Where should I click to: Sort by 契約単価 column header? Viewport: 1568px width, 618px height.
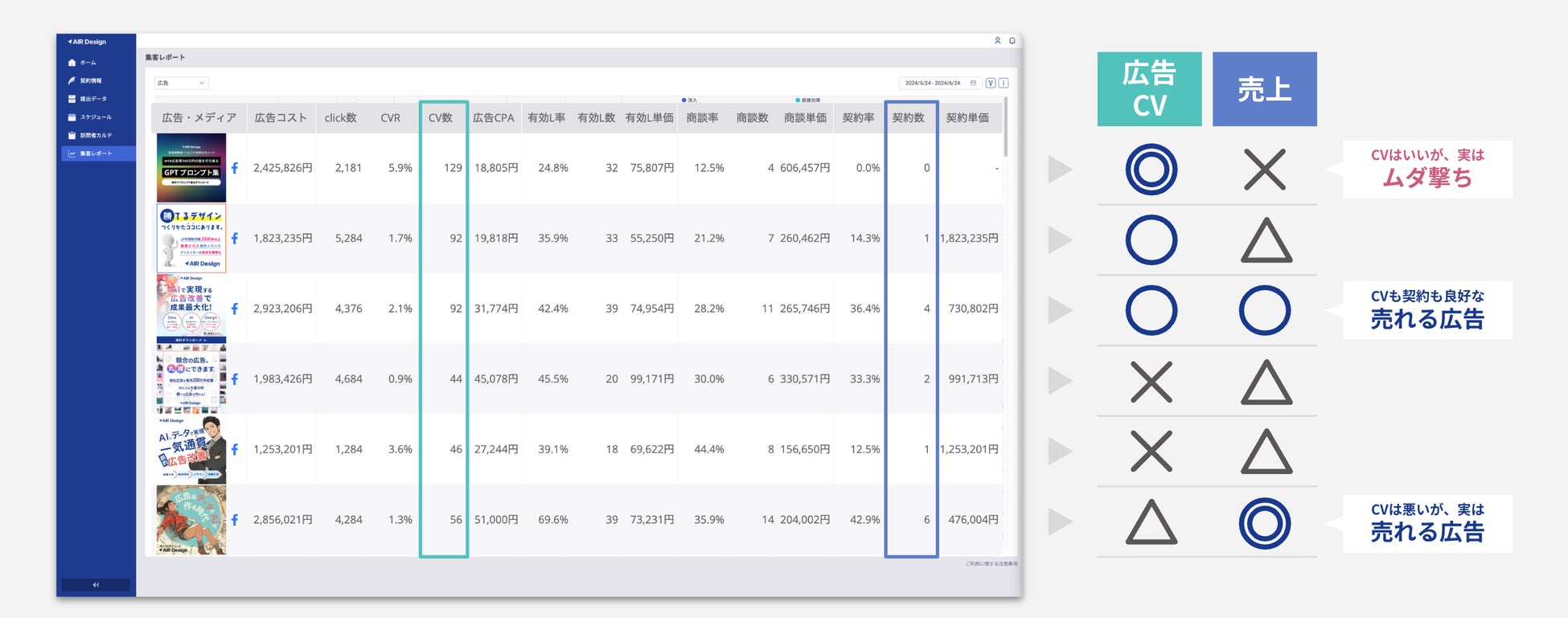click(x=967, y=118)
